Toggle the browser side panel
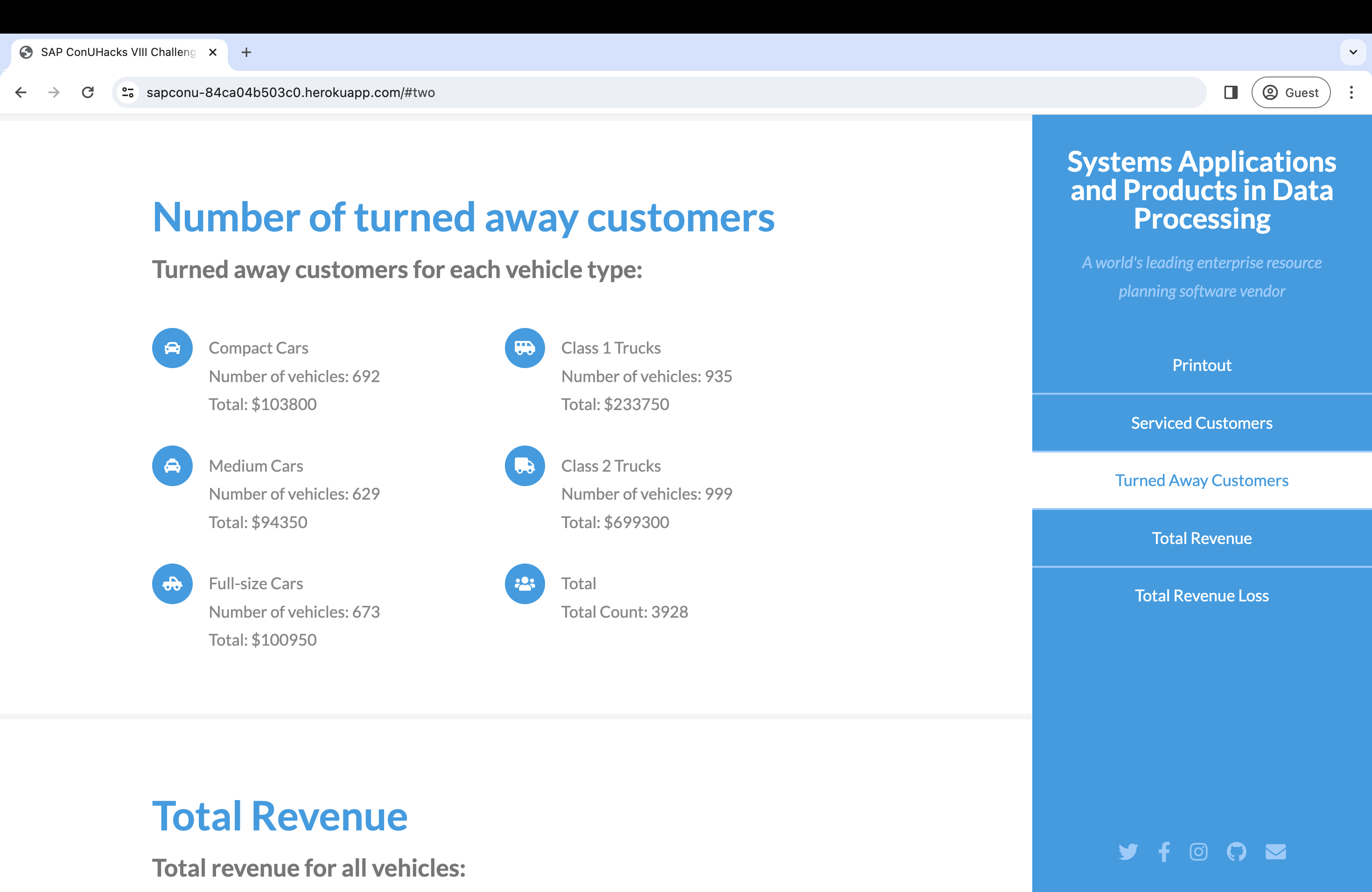Viewport: 1372px width, 892px height. [1231, 93]
